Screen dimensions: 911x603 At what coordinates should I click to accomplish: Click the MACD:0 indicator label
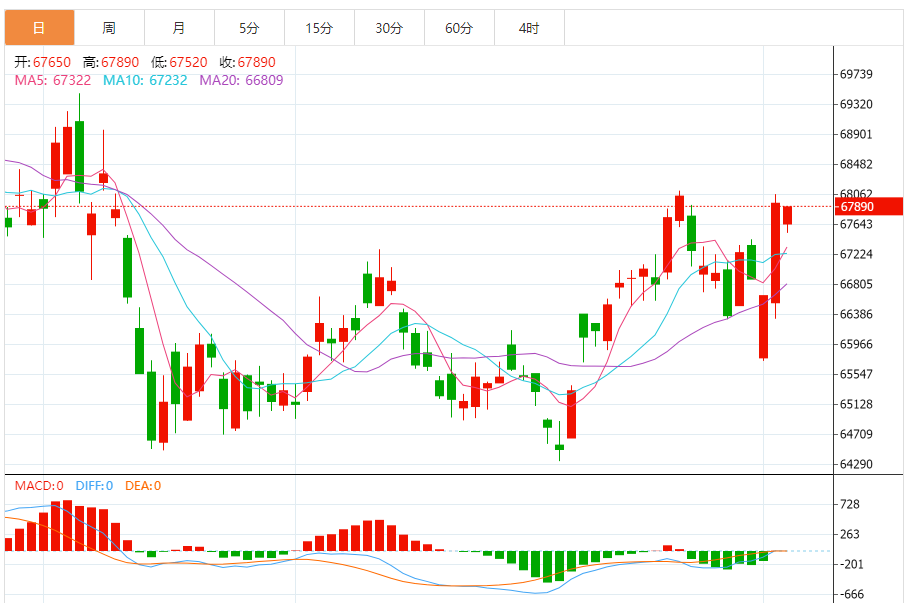(39, 486)
